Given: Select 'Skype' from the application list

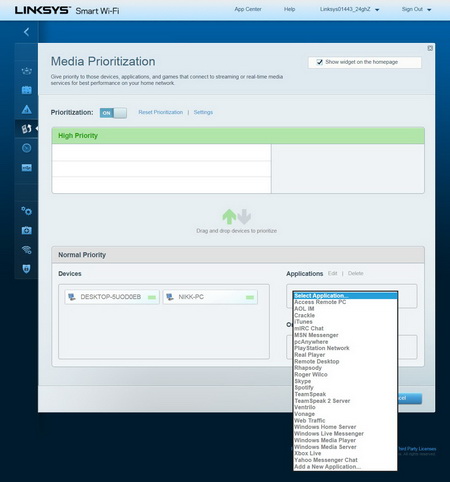Looking at the screenshot, I should coord(345,381).
